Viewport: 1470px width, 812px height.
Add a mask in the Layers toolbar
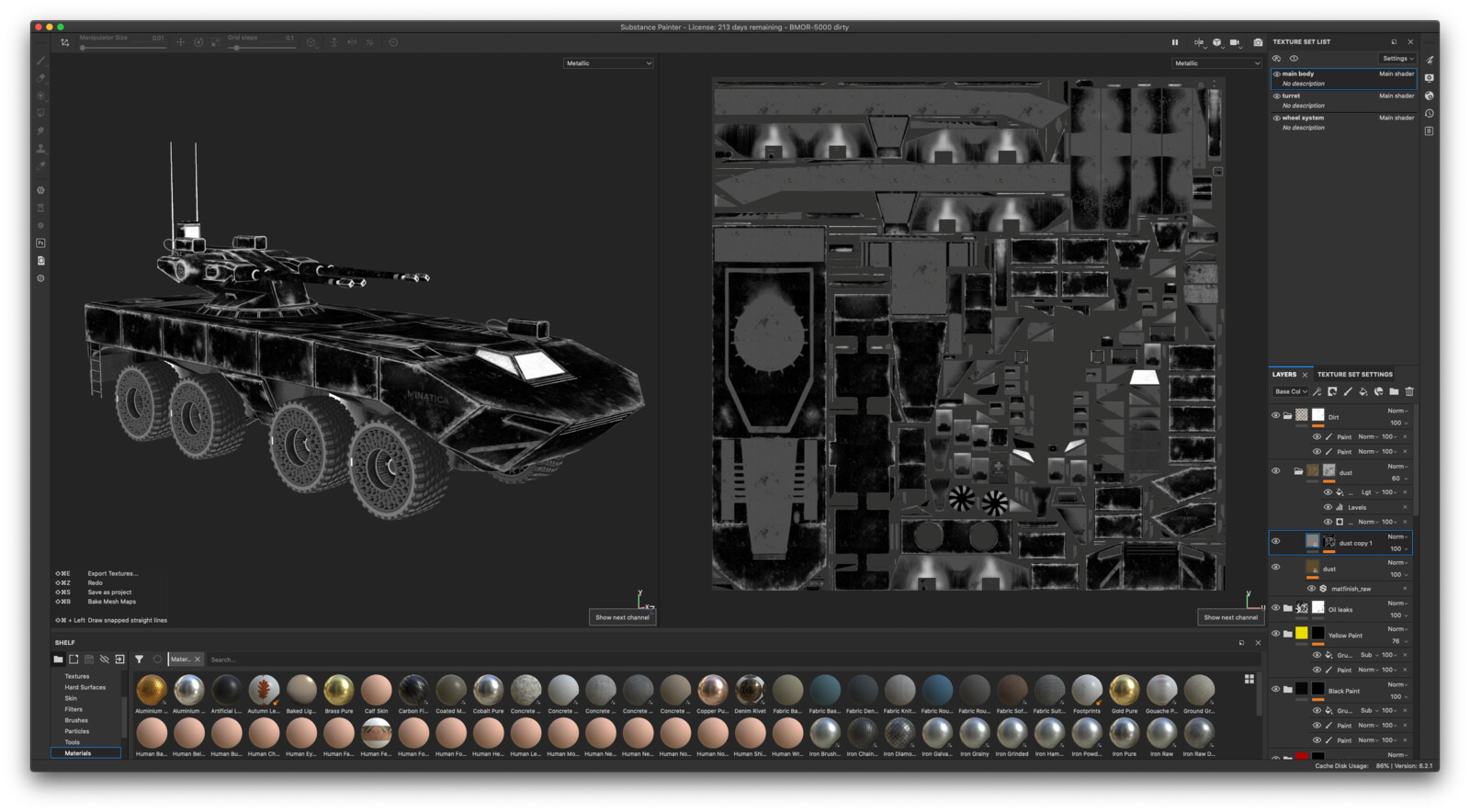point(1332,391)
